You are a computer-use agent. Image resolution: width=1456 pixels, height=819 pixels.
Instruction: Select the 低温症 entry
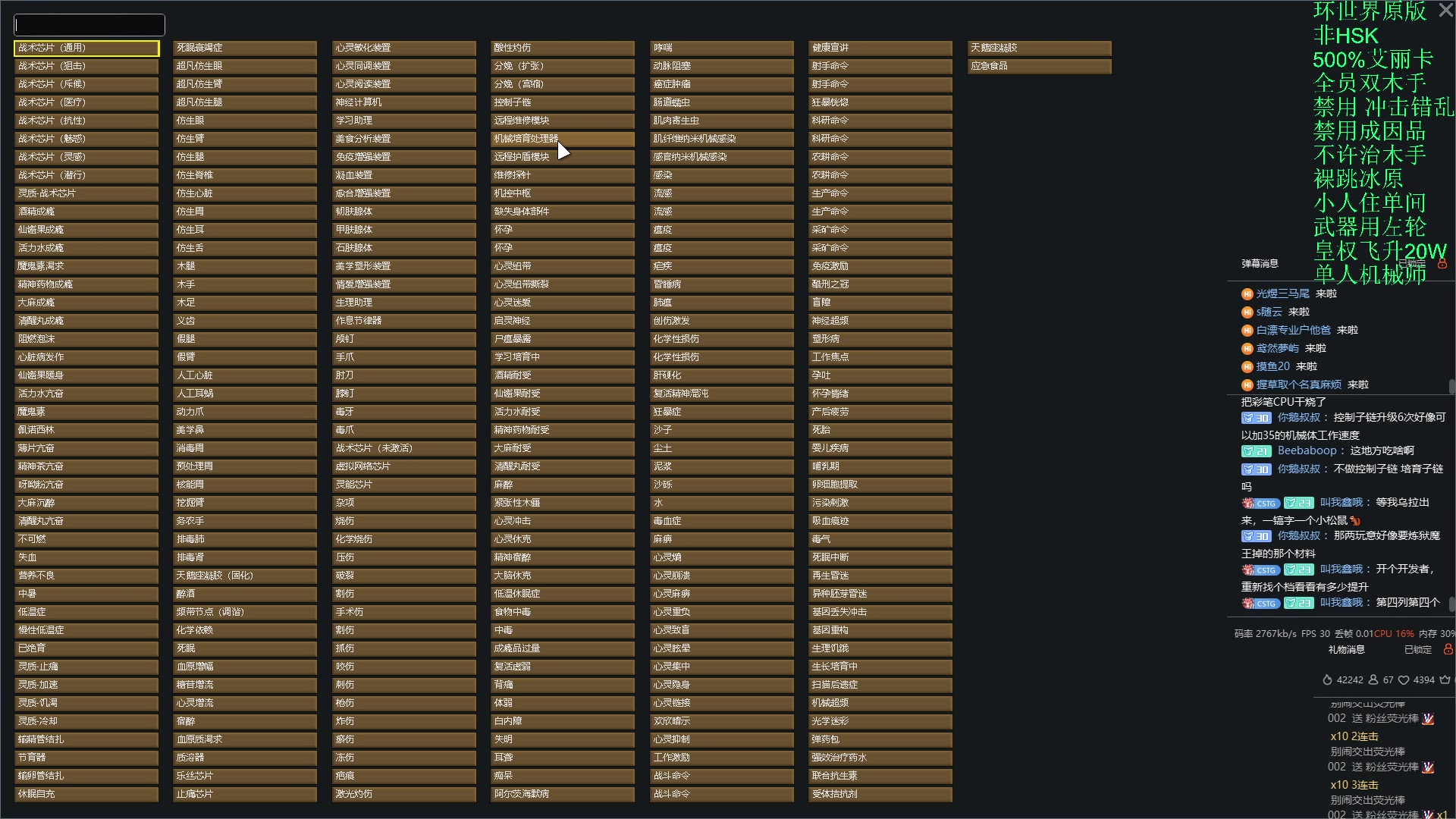[86, 612]
